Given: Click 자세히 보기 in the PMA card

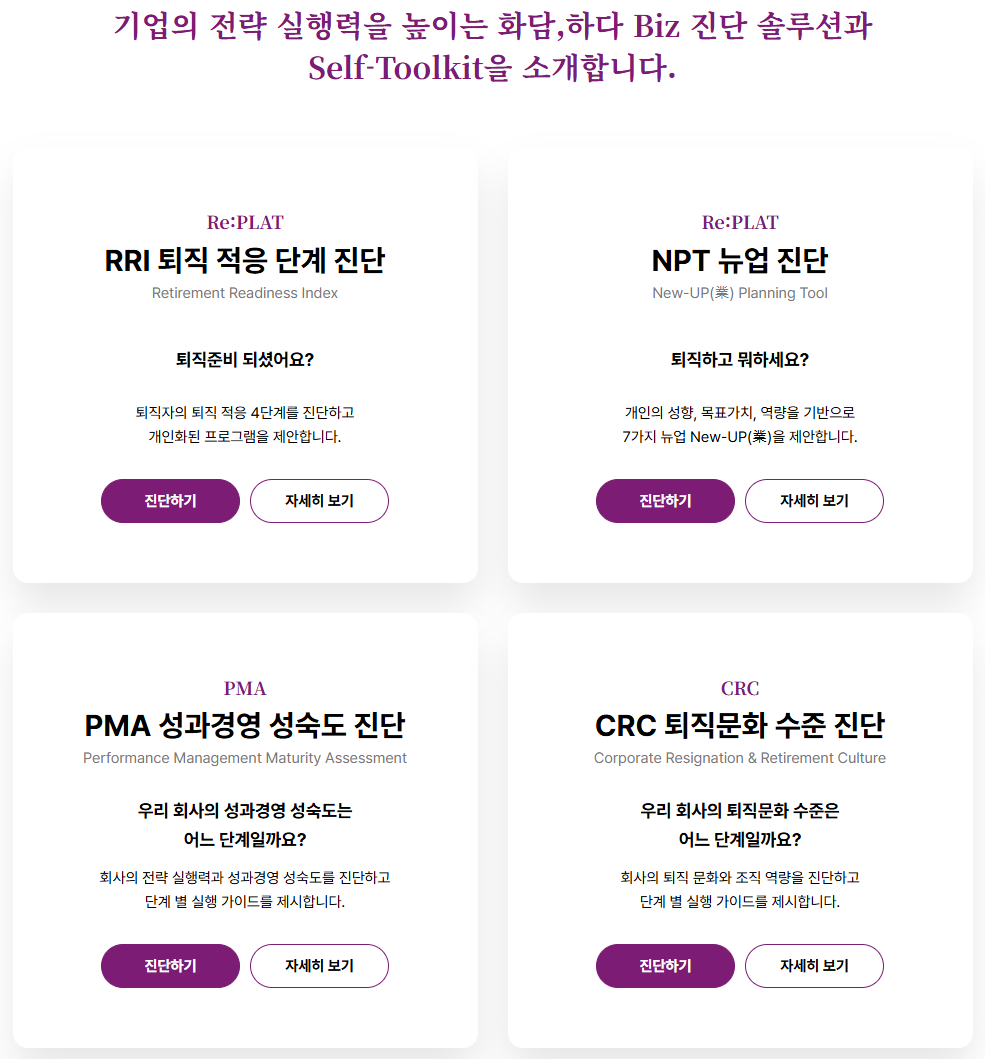Looking at the screenshot, I should [x=319, y=966].
